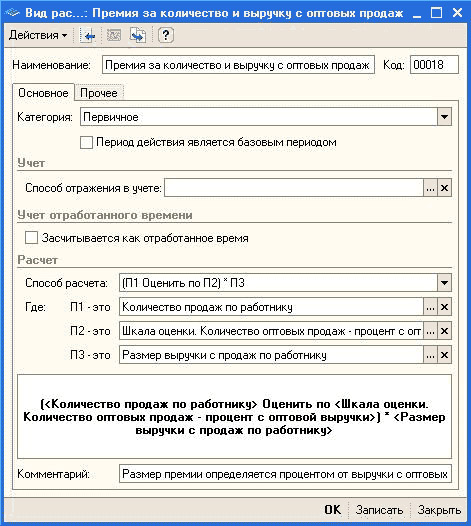The image size is (471, 526).
Task: Clear the Способ отражения в учете field
Action: point(444,188)
